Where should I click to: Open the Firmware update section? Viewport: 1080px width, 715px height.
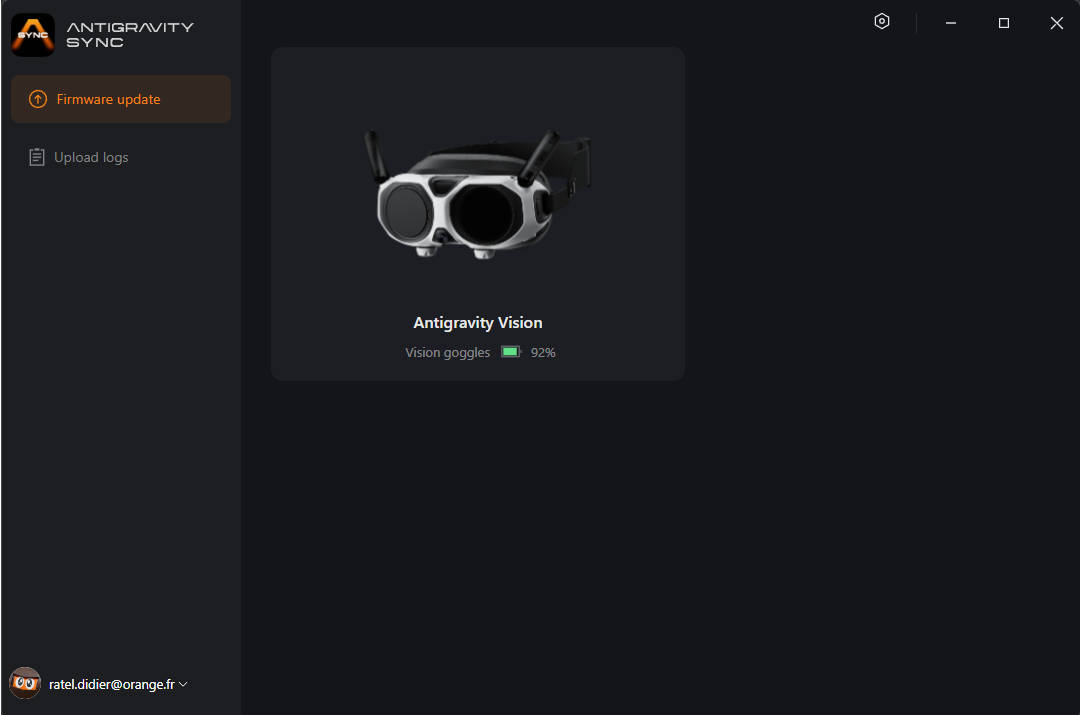tap(121, 99)
